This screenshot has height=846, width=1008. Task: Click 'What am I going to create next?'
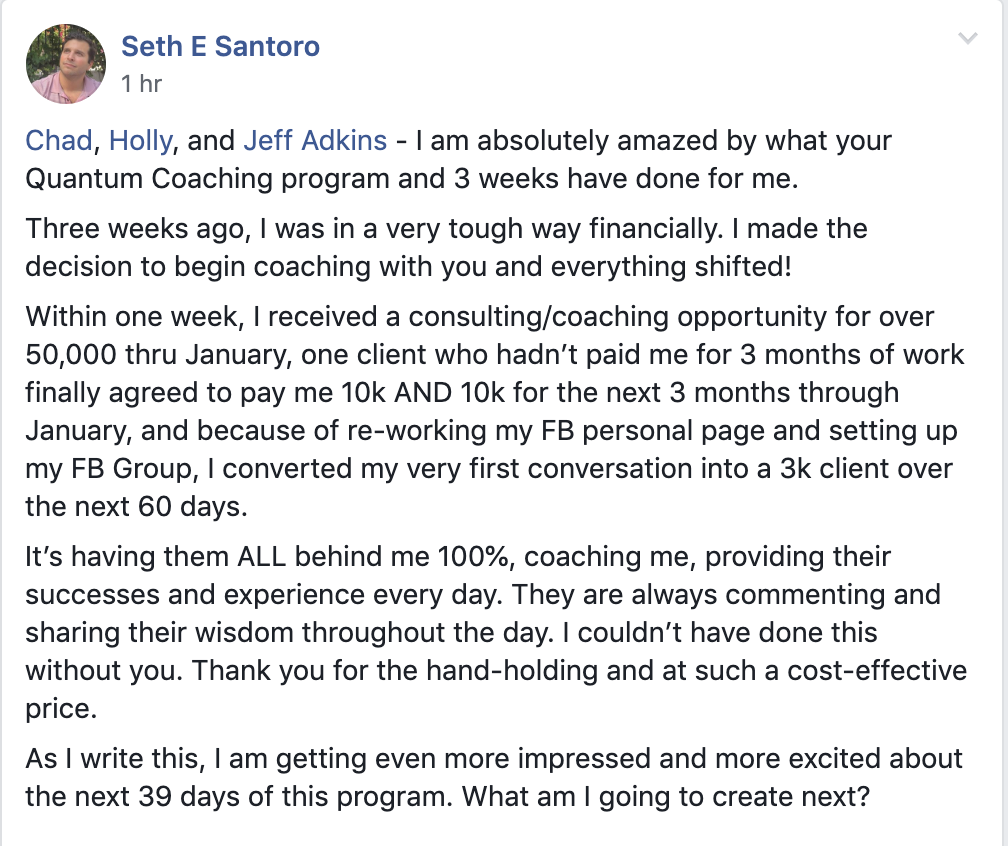point(666,796)
